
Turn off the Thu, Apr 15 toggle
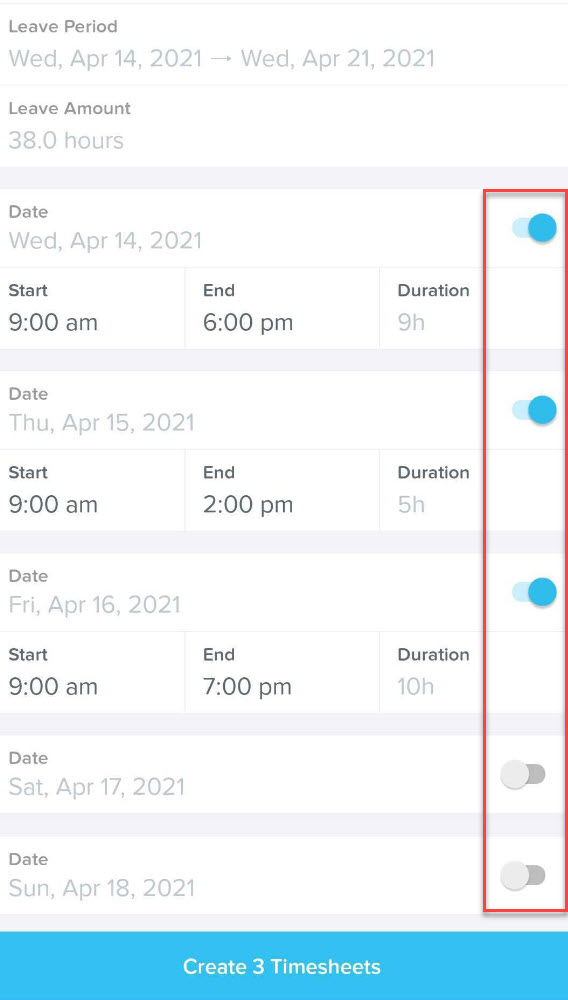click(x=534, y=409)
